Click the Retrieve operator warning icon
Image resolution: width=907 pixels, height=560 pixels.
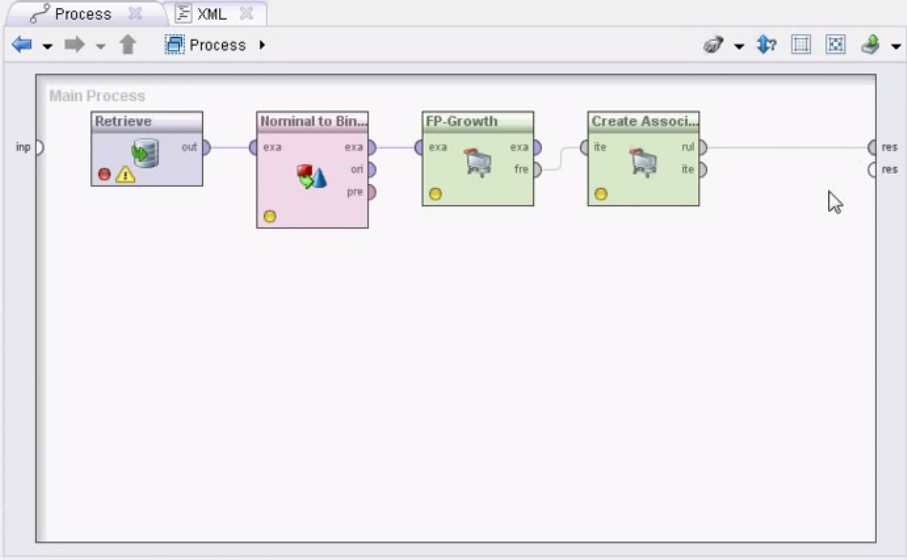coord(125,174)
